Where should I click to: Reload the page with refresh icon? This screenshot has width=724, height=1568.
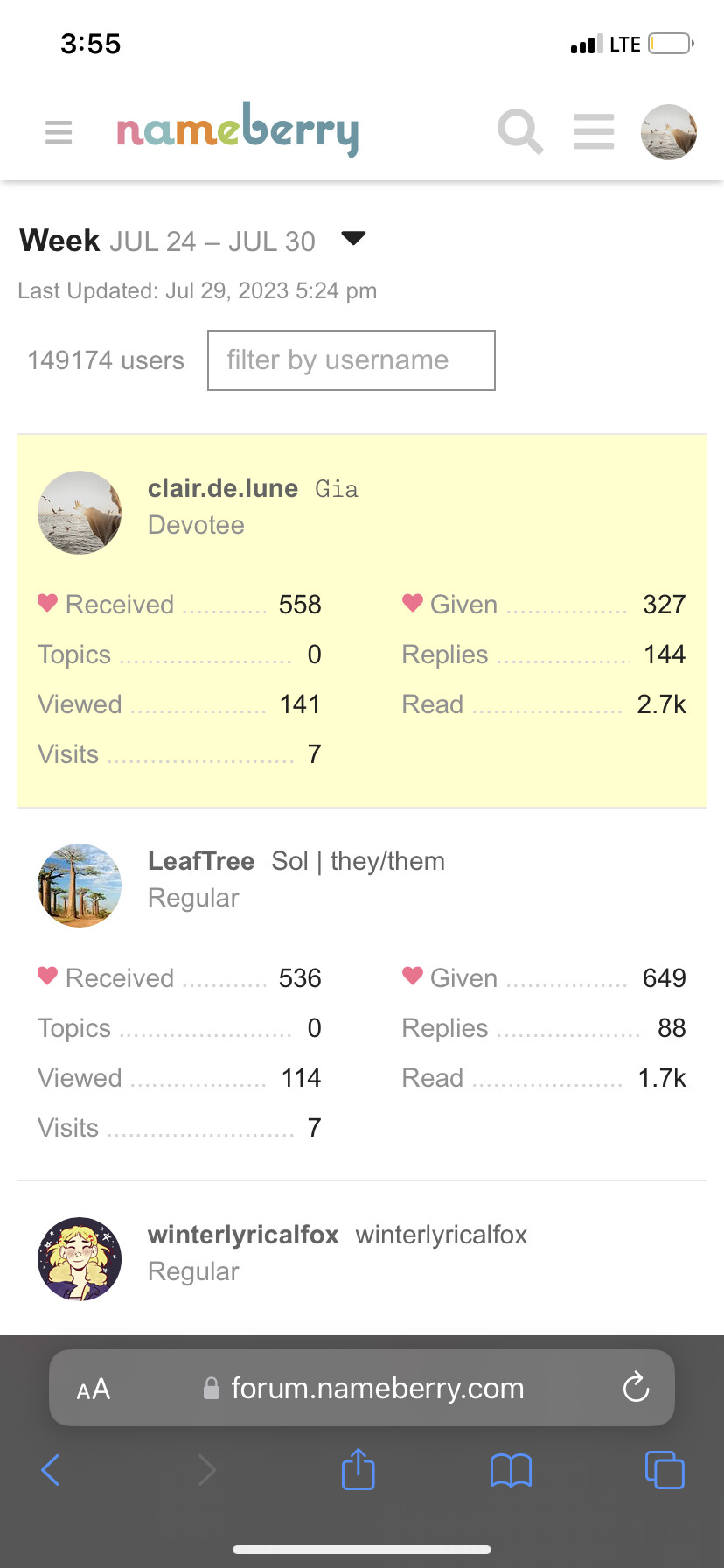tap(636, 1388)
